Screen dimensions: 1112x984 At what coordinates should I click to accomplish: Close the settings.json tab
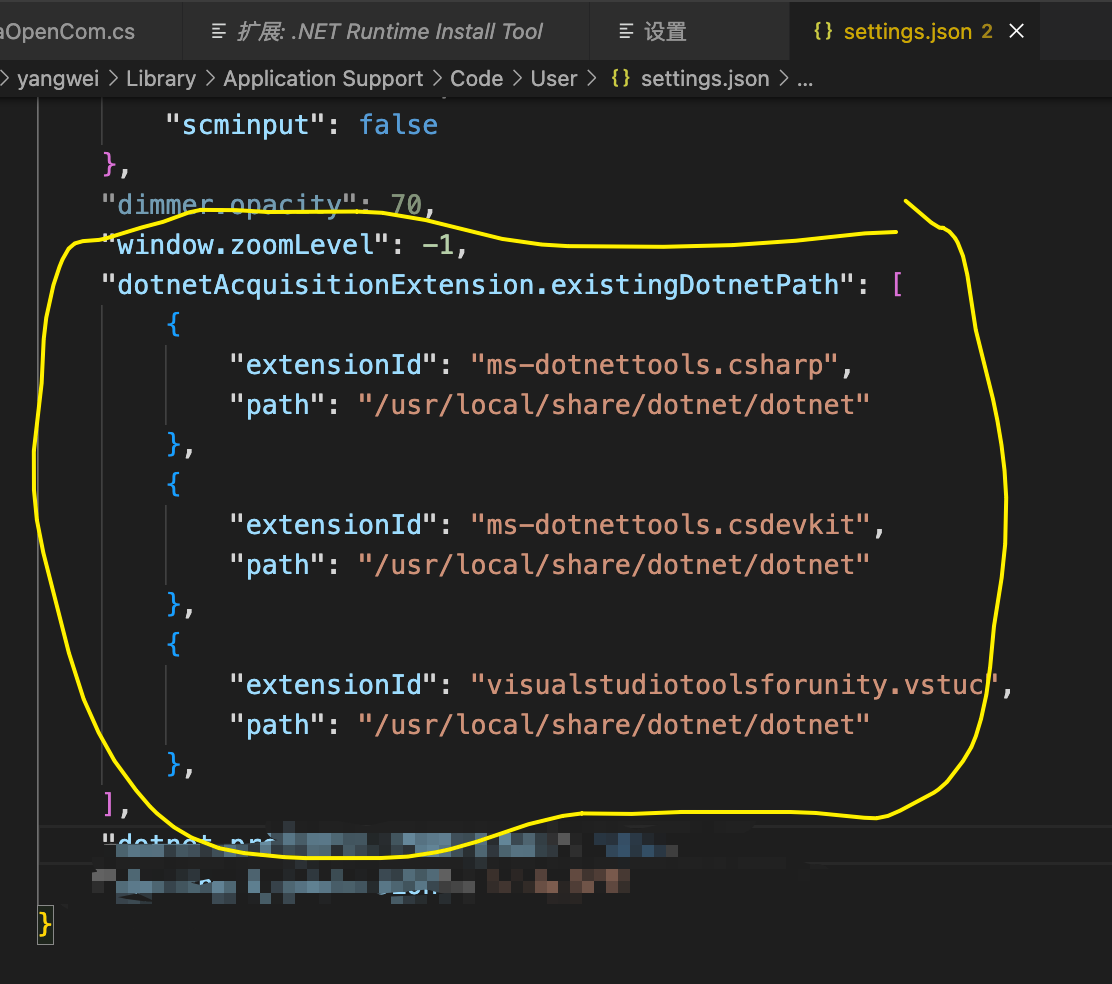click(1016, 30)
